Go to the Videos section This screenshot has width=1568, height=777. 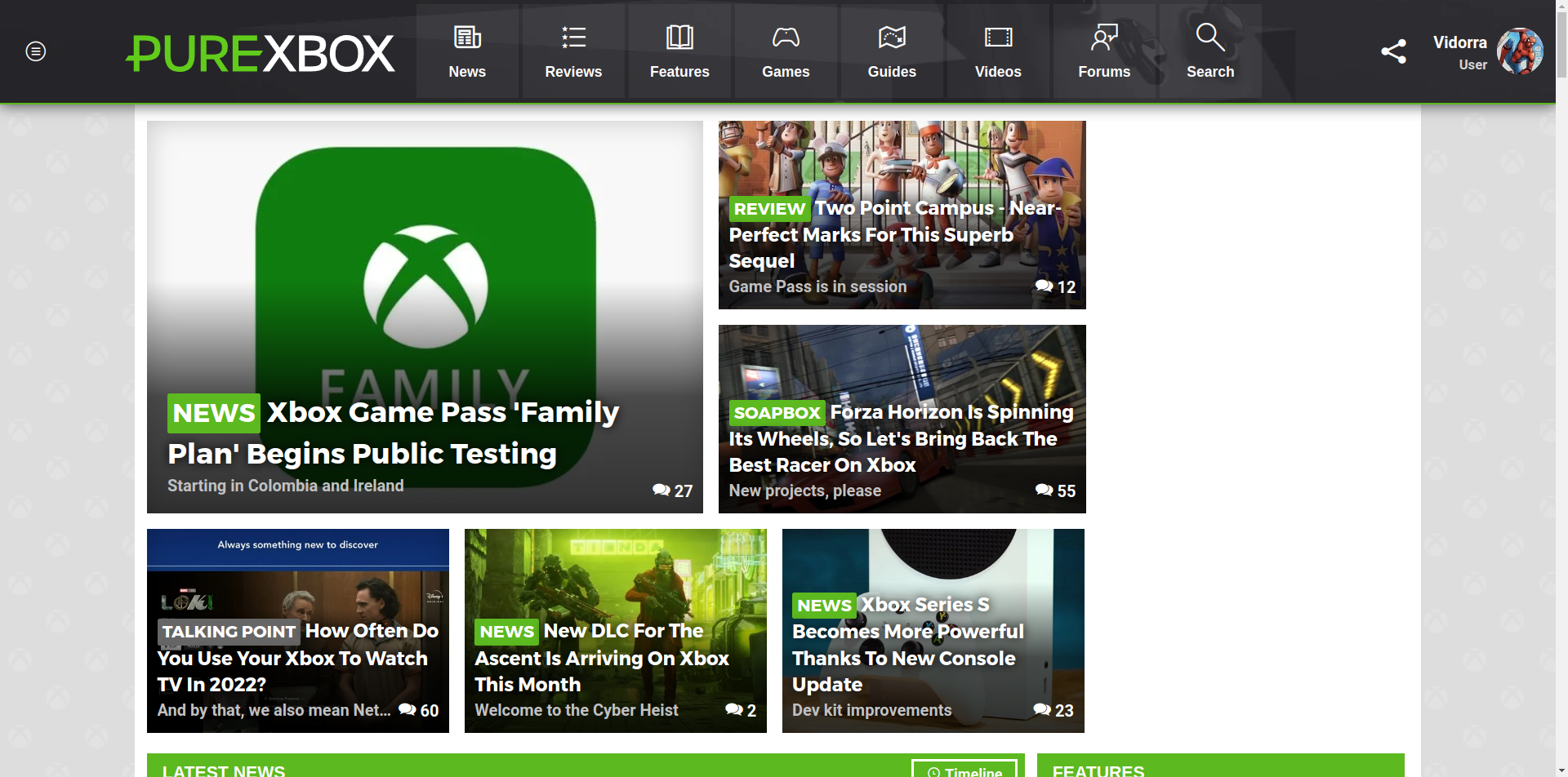point(998,51)
